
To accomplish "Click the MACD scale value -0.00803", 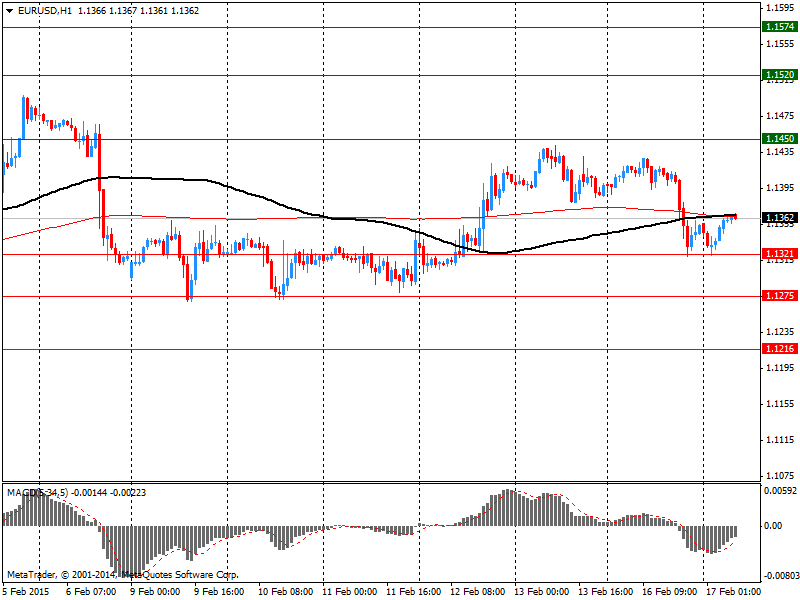I will pos(781,576).
